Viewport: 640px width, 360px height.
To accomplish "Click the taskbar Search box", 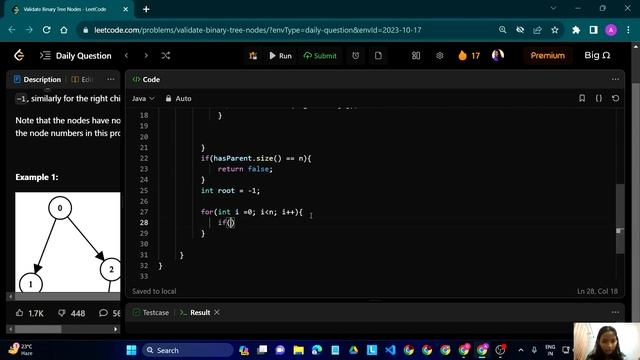I will [x=187, y=350].
